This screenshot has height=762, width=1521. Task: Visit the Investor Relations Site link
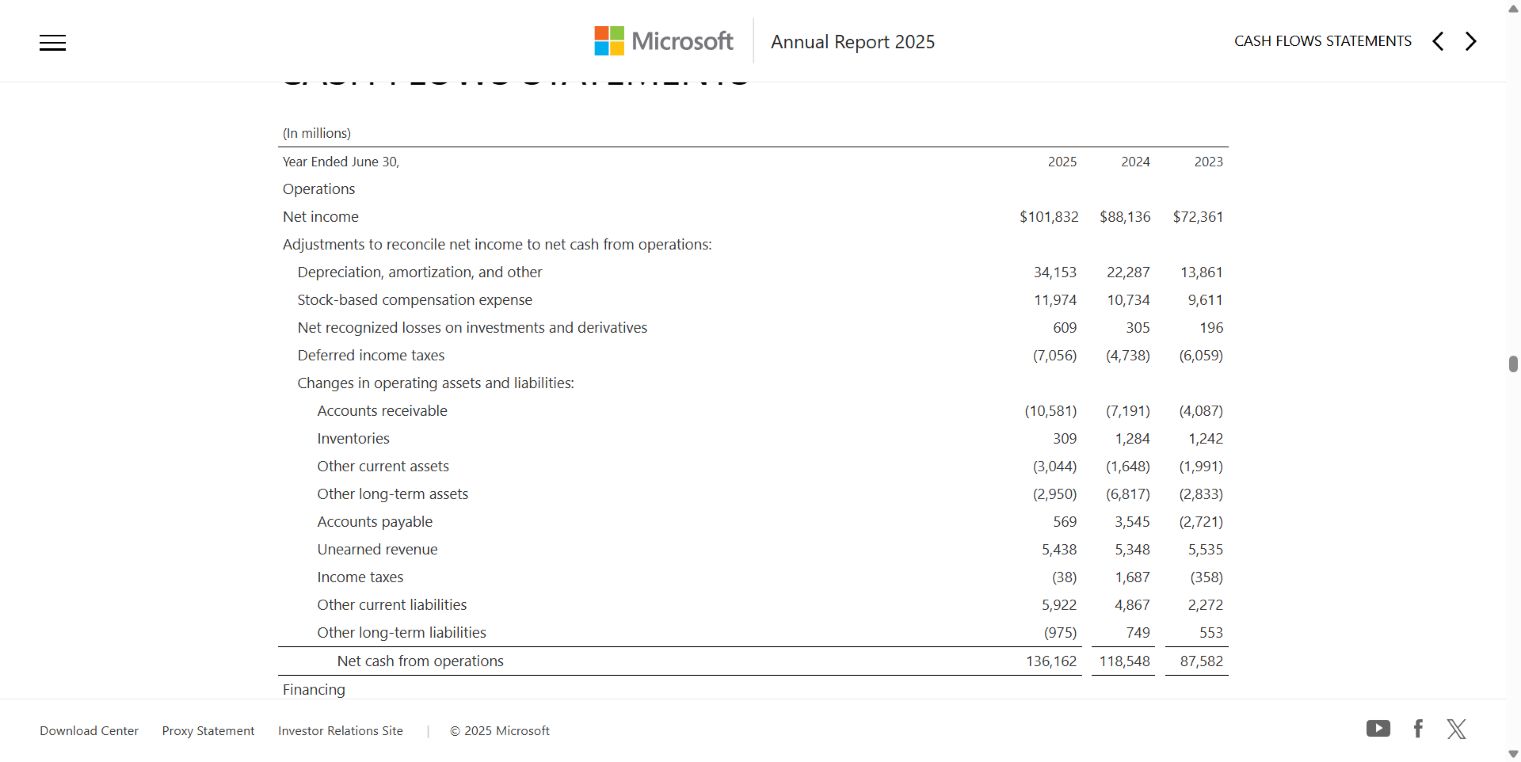coord(341,731)
